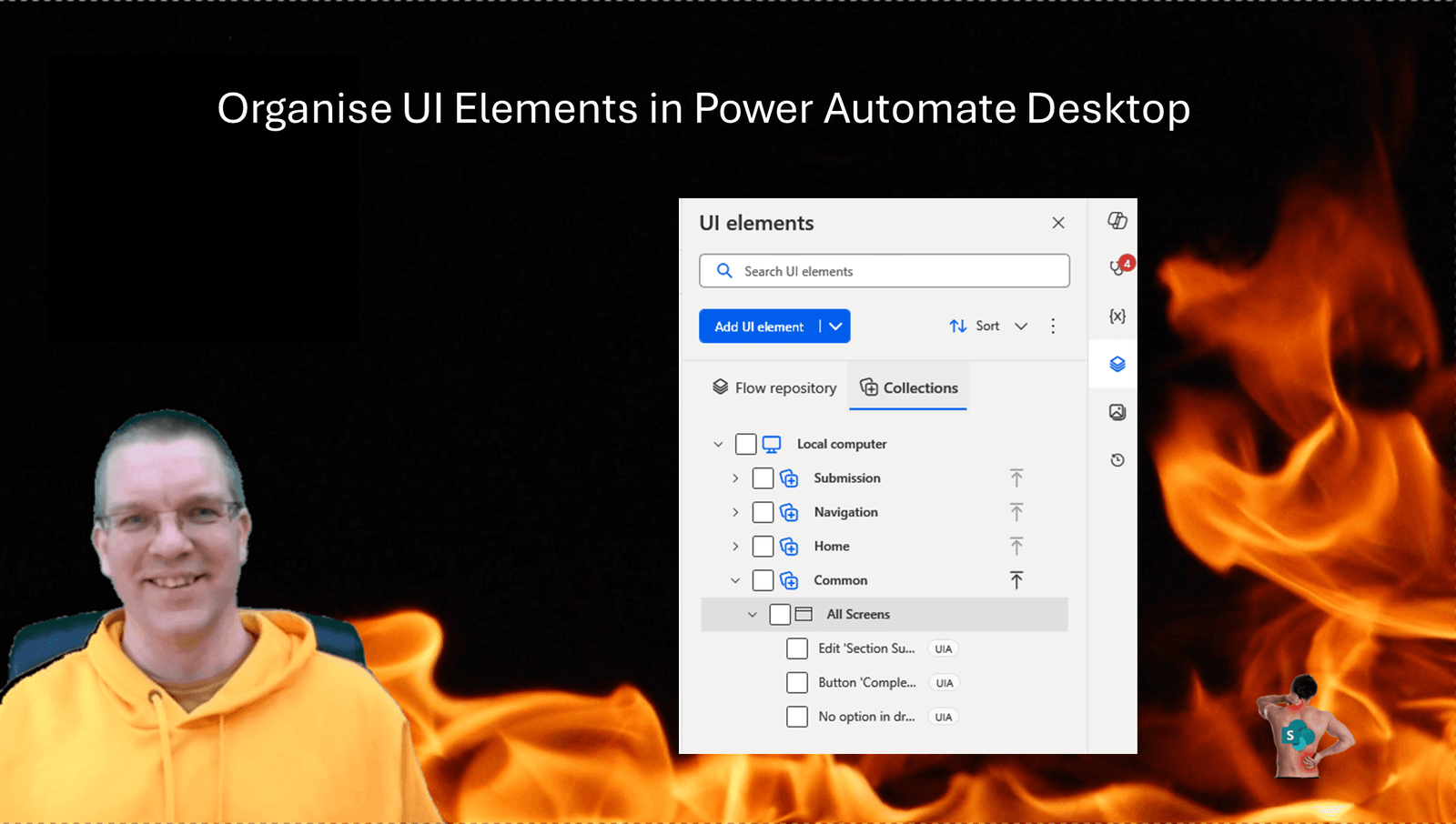Image resolution: width=1456 pixels, height=824 pixels.
Task: Select the Common tree label
Action: [841, 580]
